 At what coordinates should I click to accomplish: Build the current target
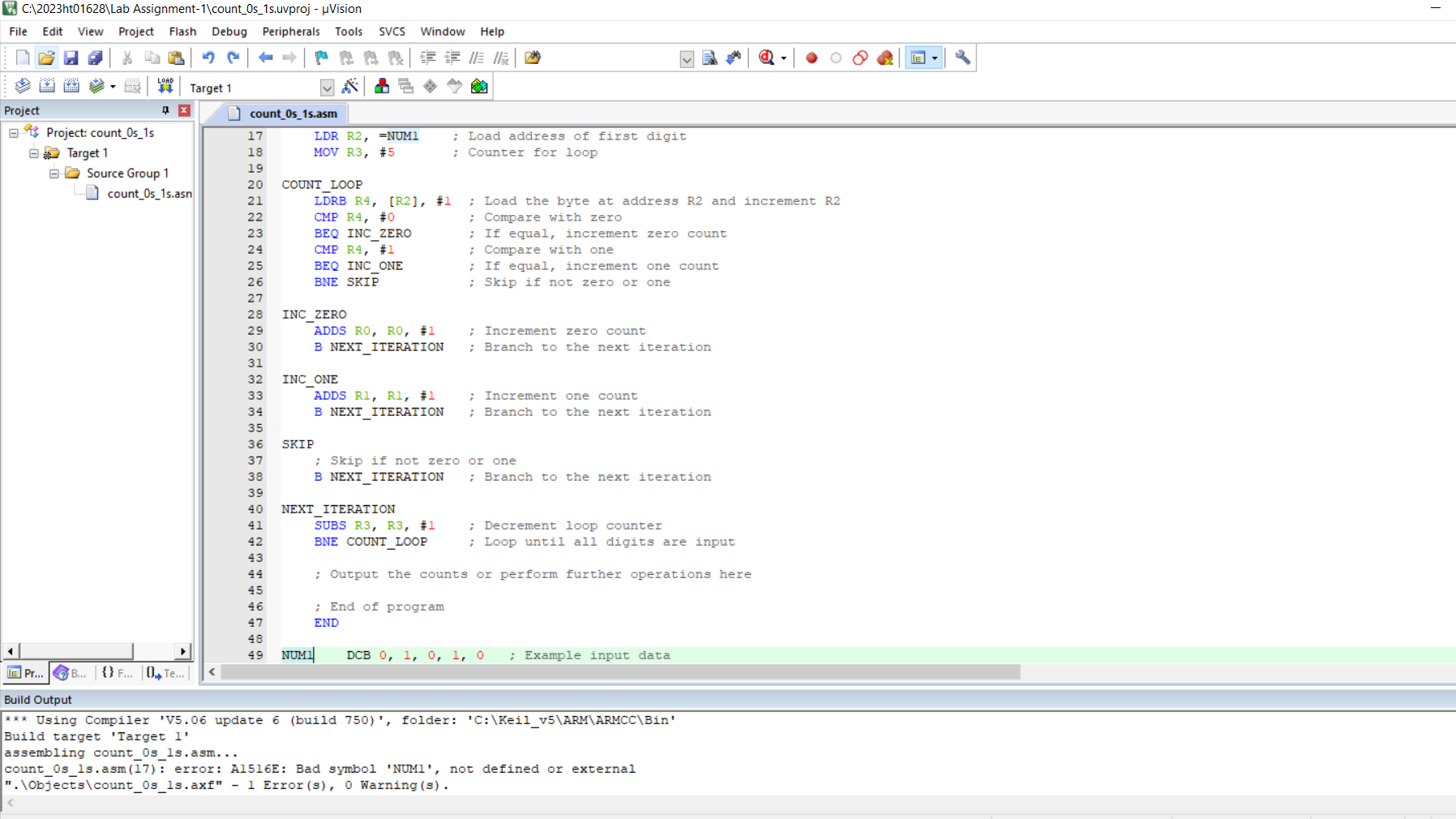pyautogui.click(x=47, y=86)
